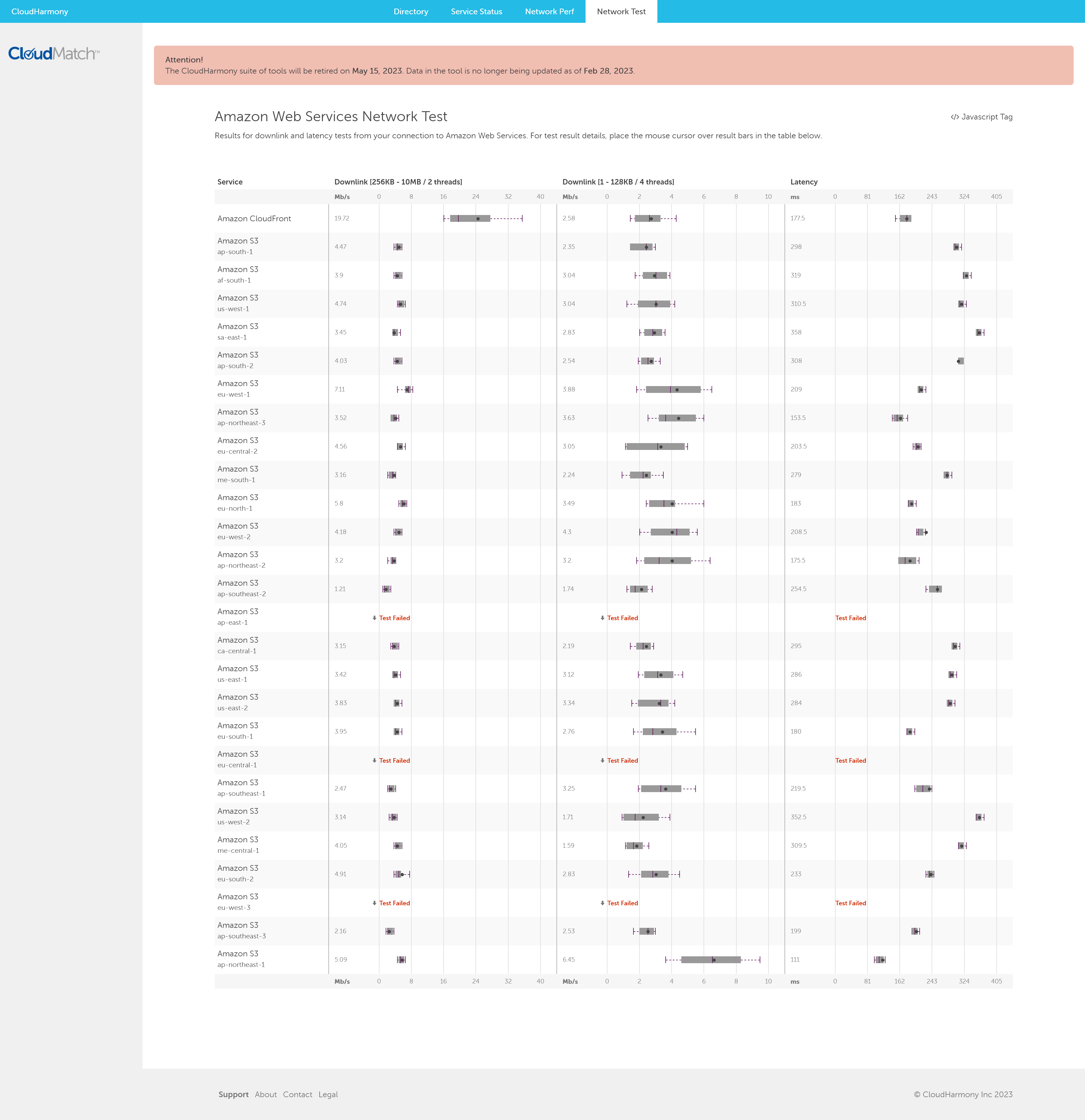1085x1120 pixels.
Task: Switch to the Network Perf tab
Action: (x=549, y=11)
